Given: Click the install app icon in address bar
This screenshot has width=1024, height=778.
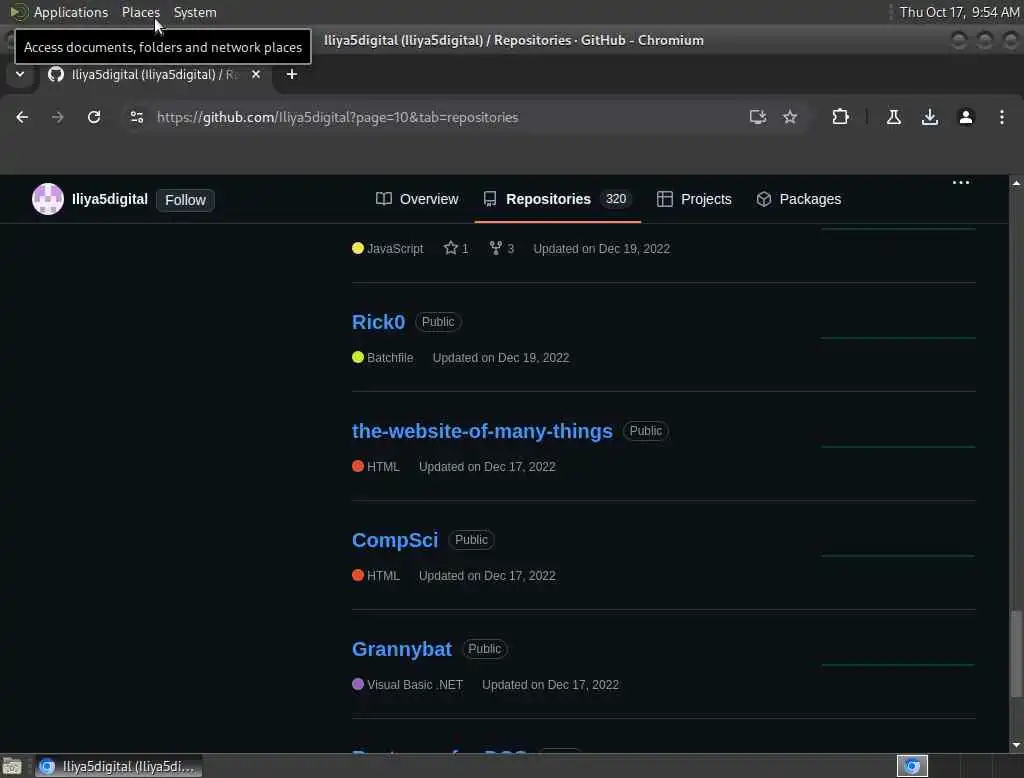Looking at the screenshot, I should (x=758, y=117).
